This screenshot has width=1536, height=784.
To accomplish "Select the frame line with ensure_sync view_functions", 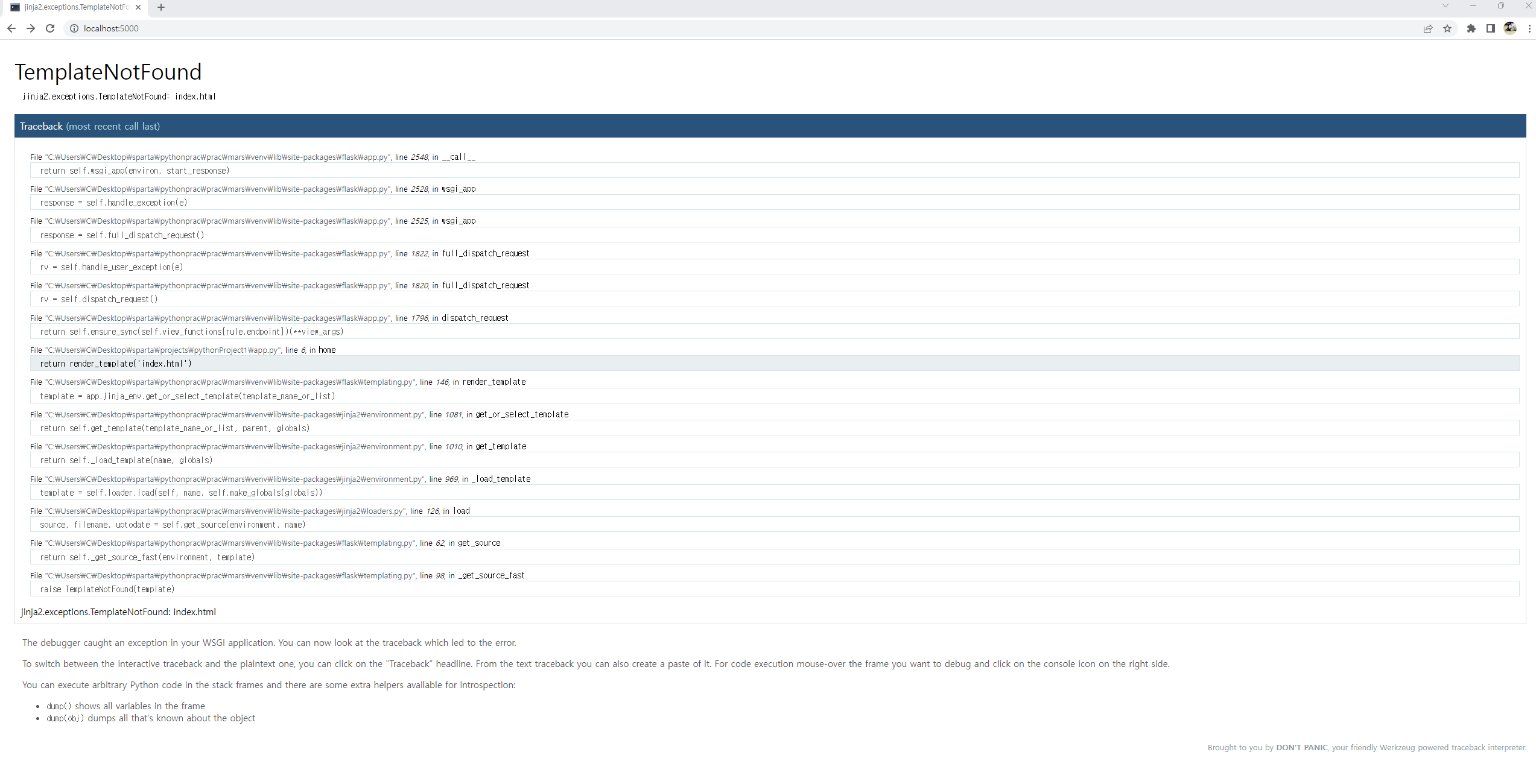I will coord(775,332).
